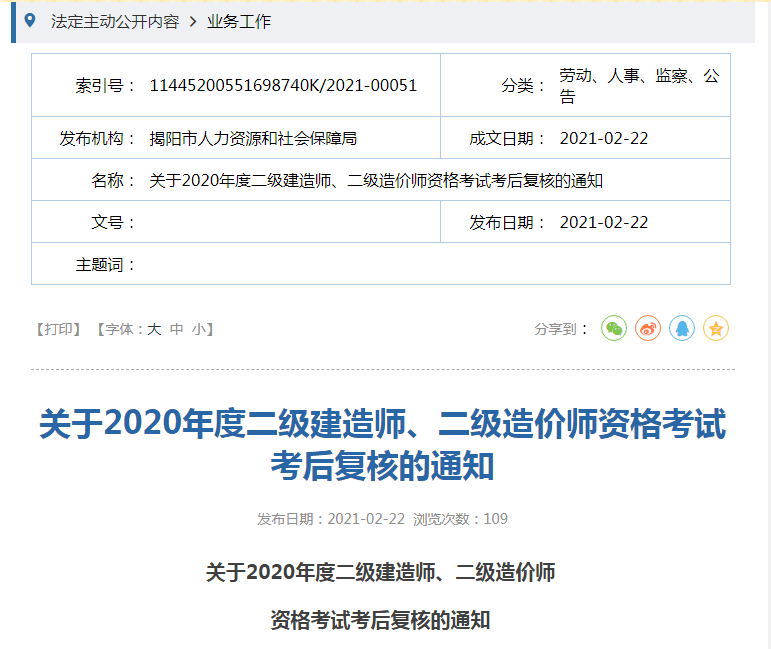Screen dimensions: 771x649
Task: Click the index number 11445200551698740K/2021-00051
Action: [283, 86]
